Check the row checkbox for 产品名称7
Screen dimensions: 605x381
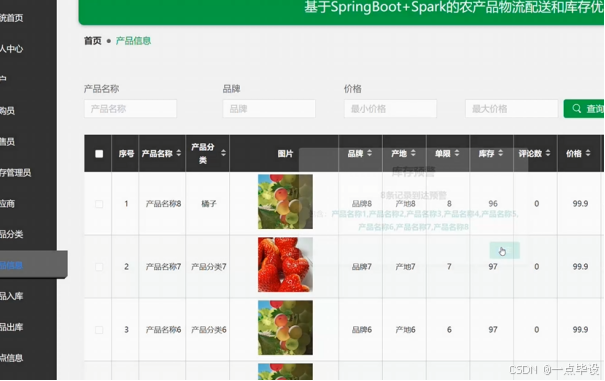(99, 267)
